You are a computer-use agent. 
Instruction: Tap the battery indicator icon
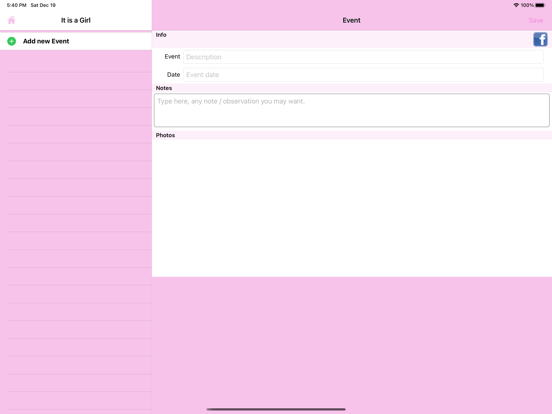click(540, 5)
